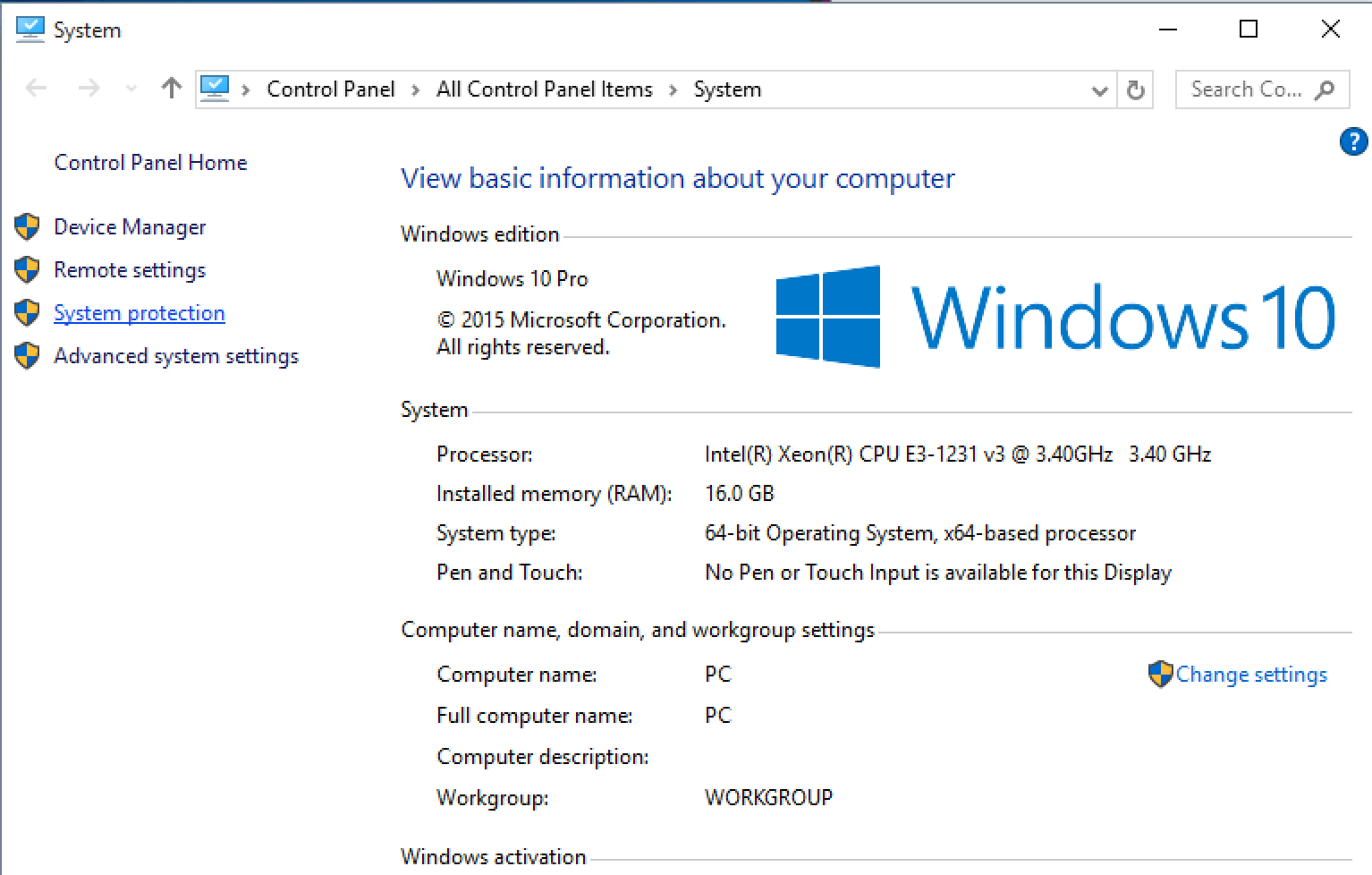
Task: Expand the recent locations dropdown arrow
Action: 131,89
